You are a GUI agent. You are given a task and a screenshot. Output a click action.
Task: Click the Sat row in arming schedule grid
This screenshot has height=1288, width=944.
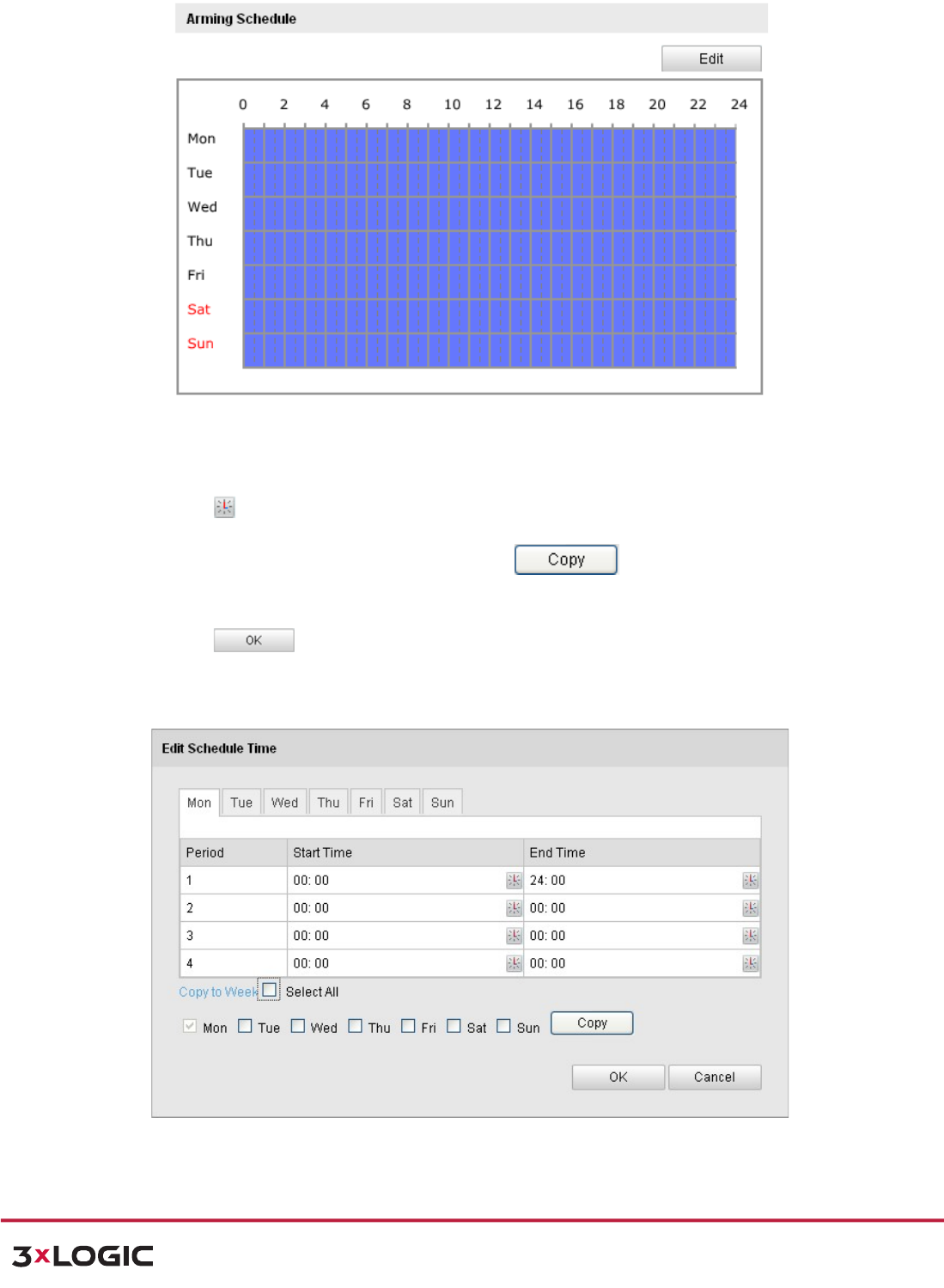click(x=490, y=316)
